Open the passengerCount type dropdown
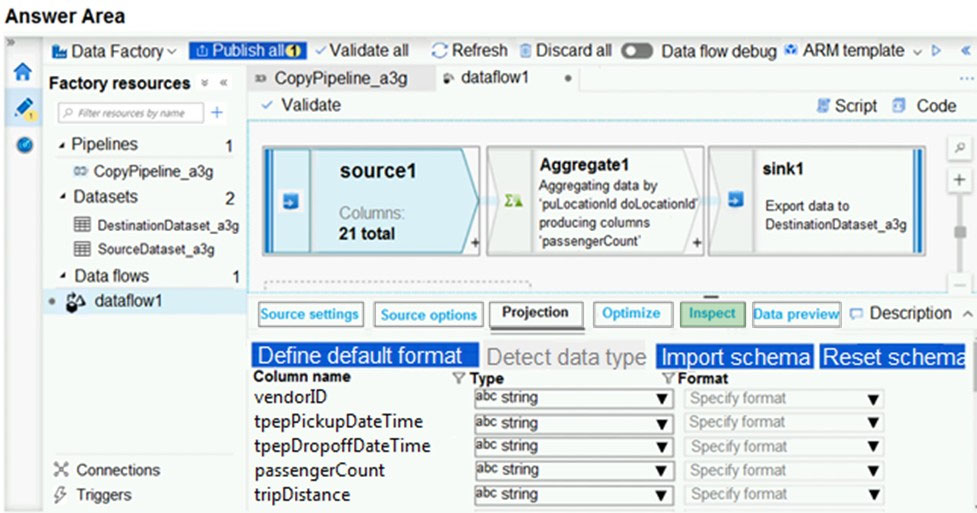This screenshot has width=977, height=513. tap(574, 471)
